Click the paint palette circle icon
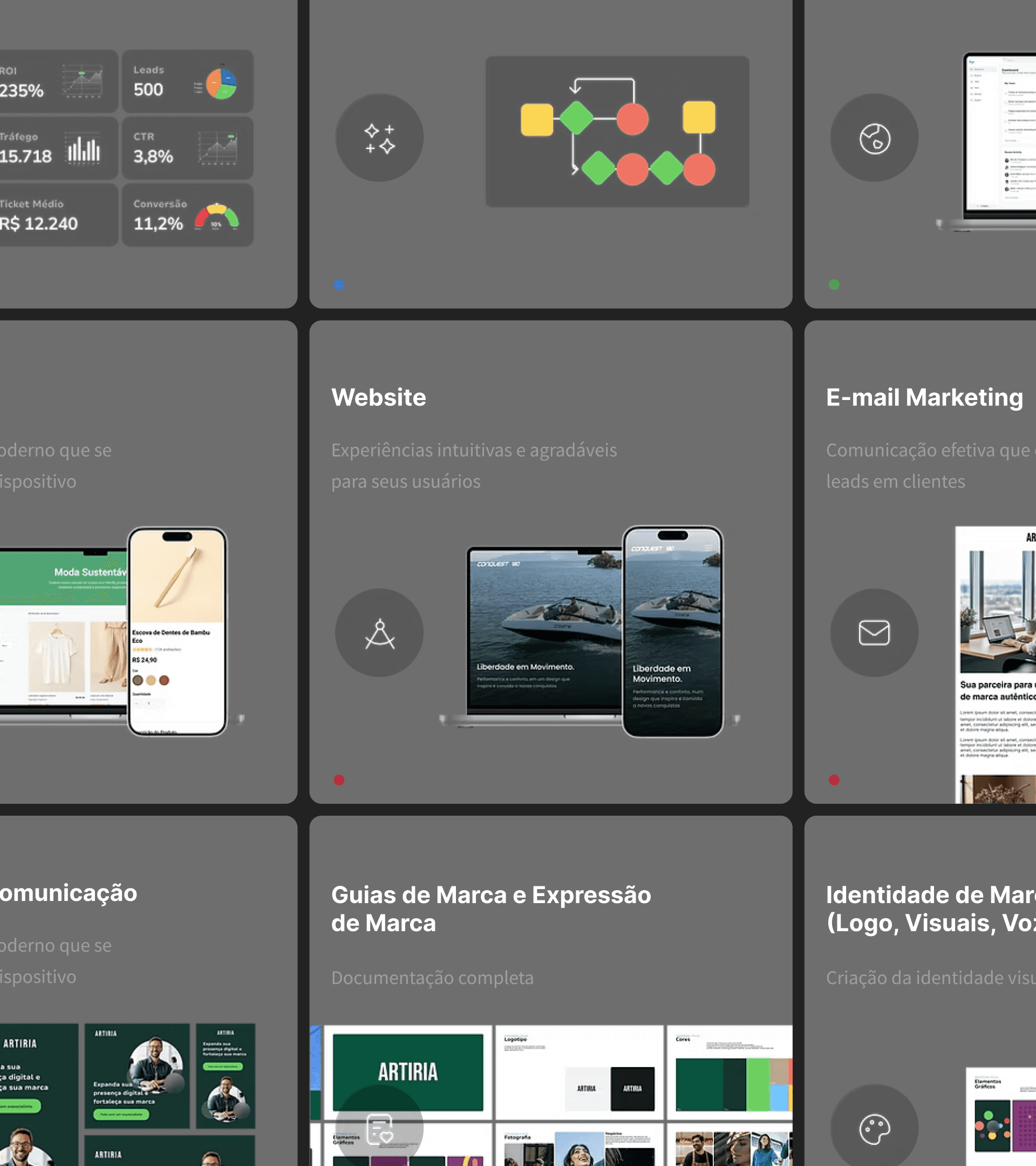Image resolution: width=1036 pixels, height=1166 pixels. [874, 1128]
